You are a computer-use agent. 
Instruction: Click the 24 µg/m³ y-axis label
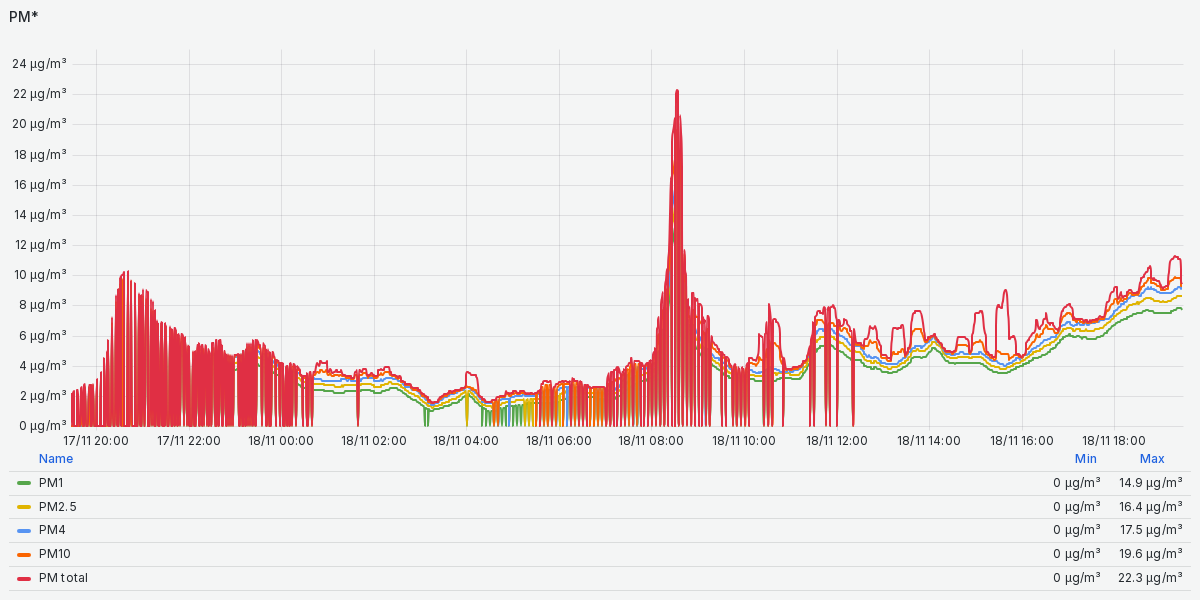pyautogui.click(x=39, y=64)
